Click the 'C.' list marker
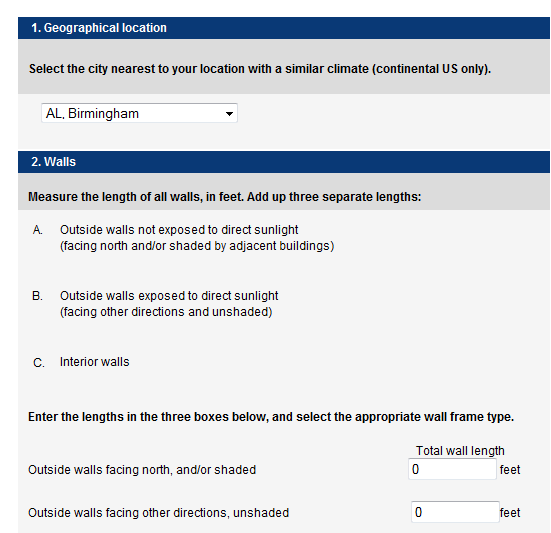This screenshot has width=551, height=533. coord(39,363)
